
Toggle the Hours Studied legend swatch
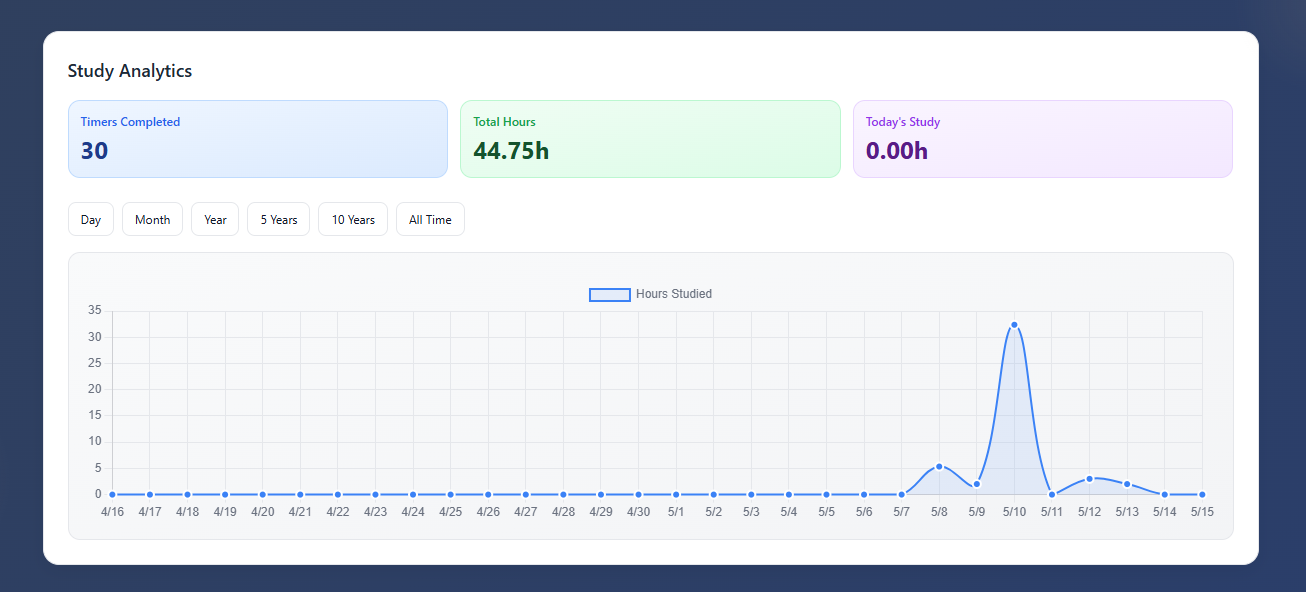610,294
